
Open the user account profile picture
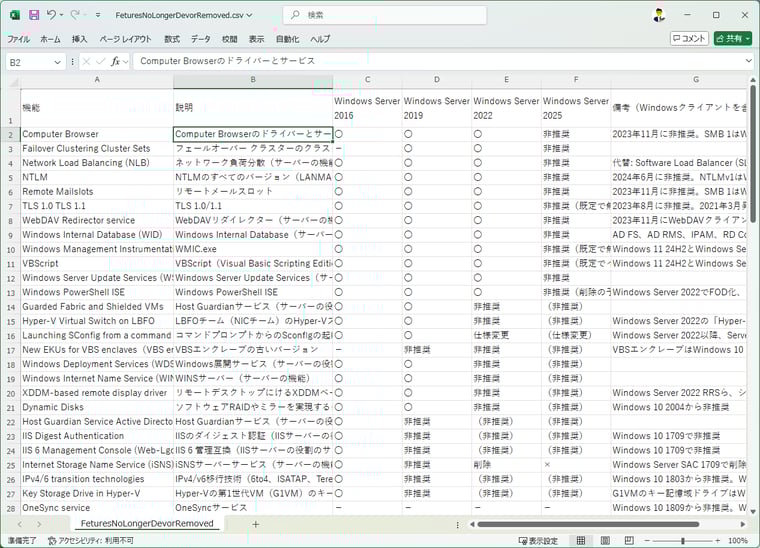click(x=659, y=15)
